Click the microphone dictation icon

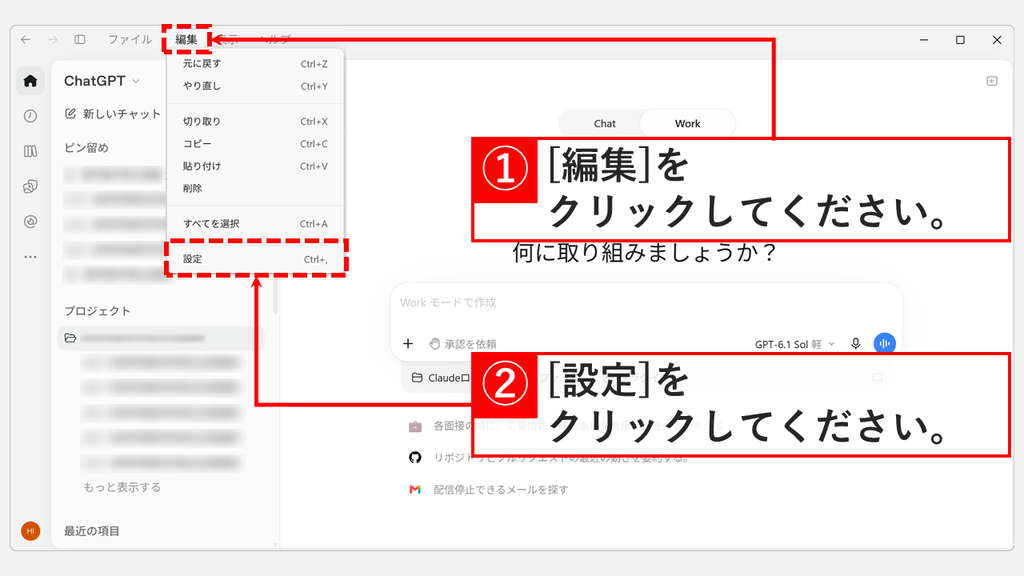(x=856, y=344)
